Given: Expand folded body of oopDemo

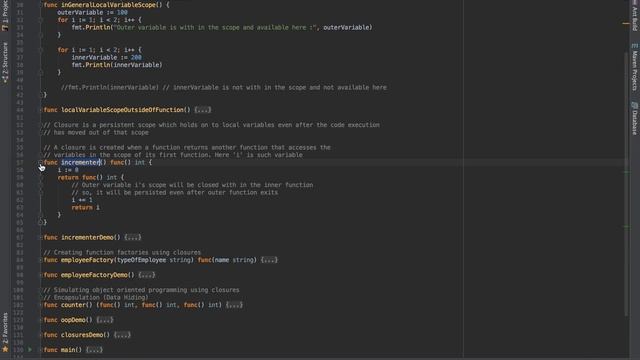Looking at the screenshot, I should [105, 320].
